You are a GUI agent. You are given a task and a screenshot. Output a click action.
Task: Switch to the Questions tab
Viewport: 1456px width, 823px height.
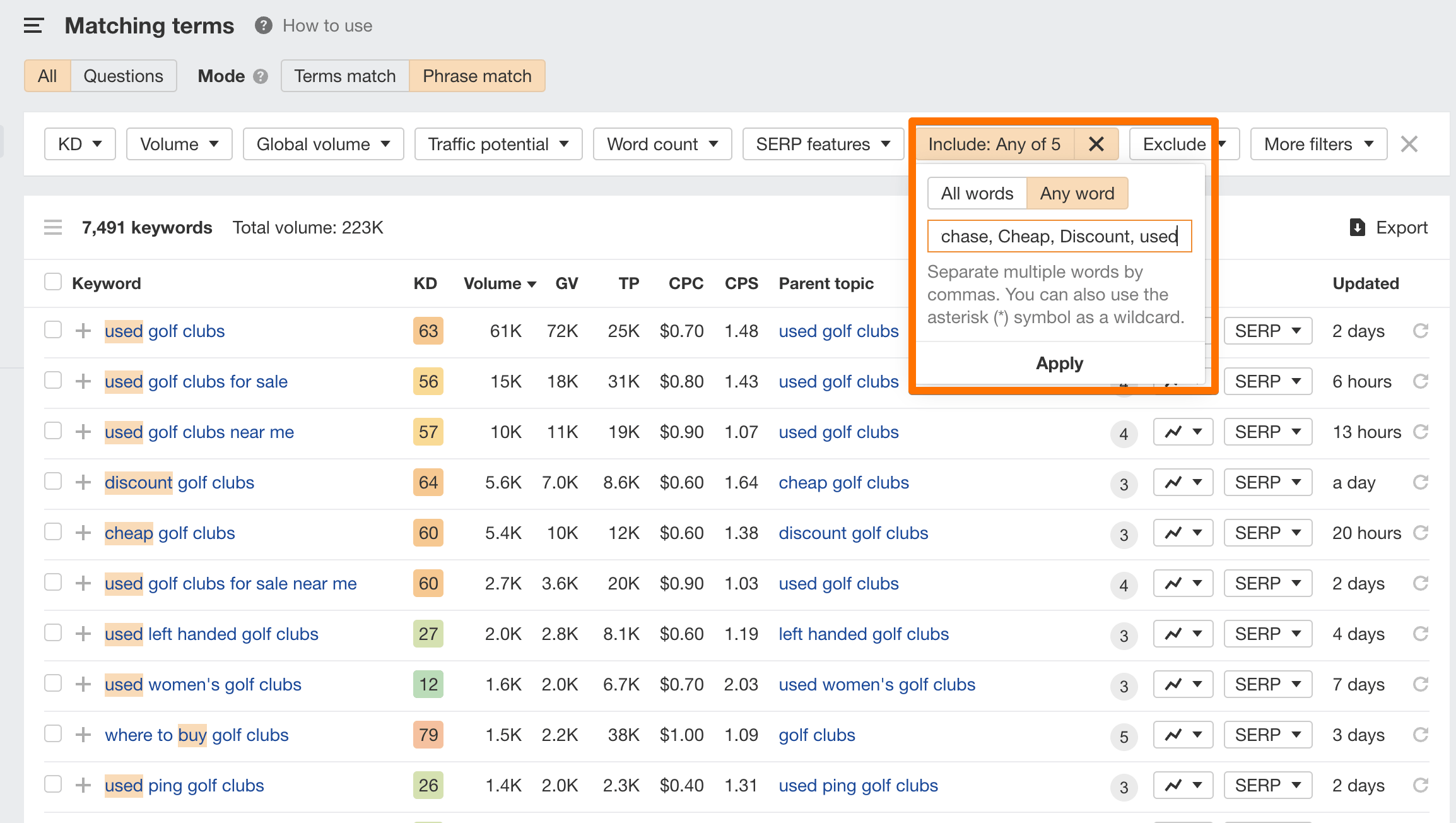[x=123, y=75]
